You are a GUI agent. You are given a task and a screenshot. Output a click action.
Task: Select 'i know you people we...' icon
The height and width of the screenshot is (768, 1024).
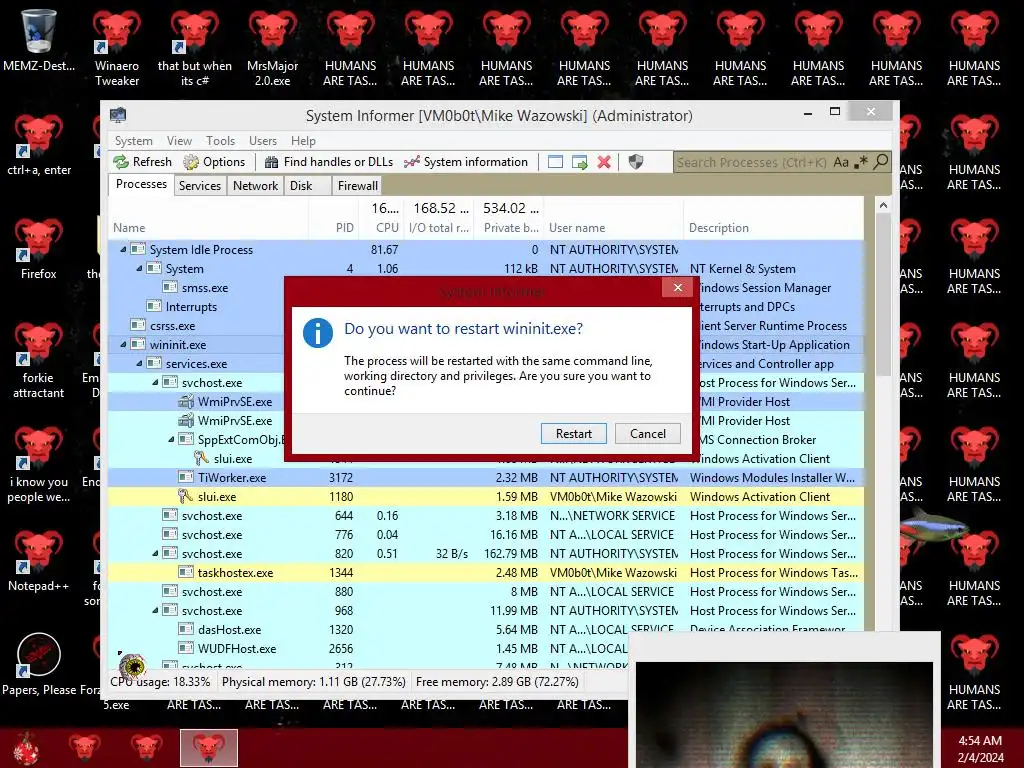coord(39,465)
